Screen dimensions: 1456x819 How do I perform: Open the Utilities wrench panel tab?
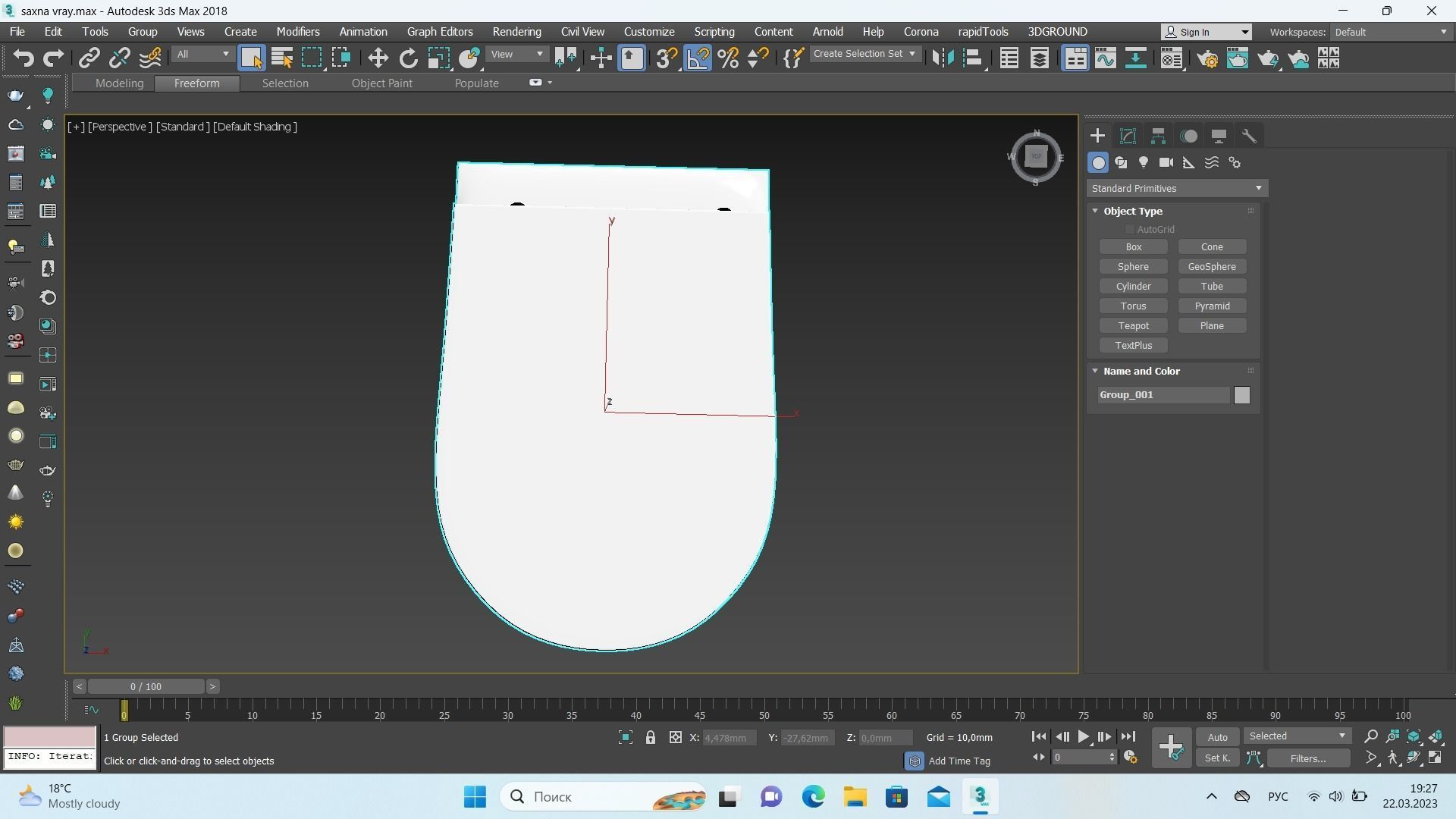(1249, 136)
